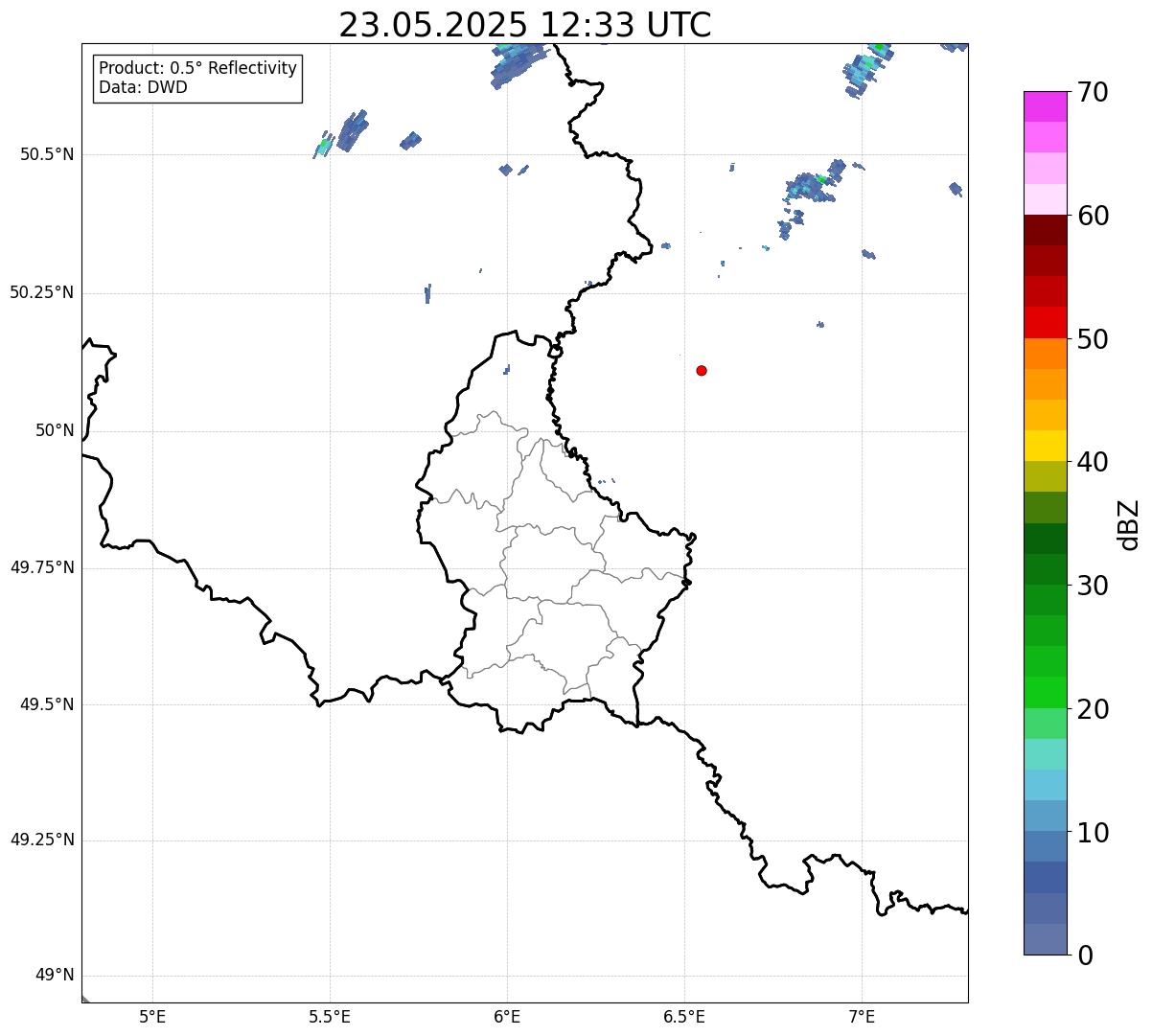Pick the slate blue swatch at colorbar bottom
The image size is (1152, 1036).
coord(1046,939)
